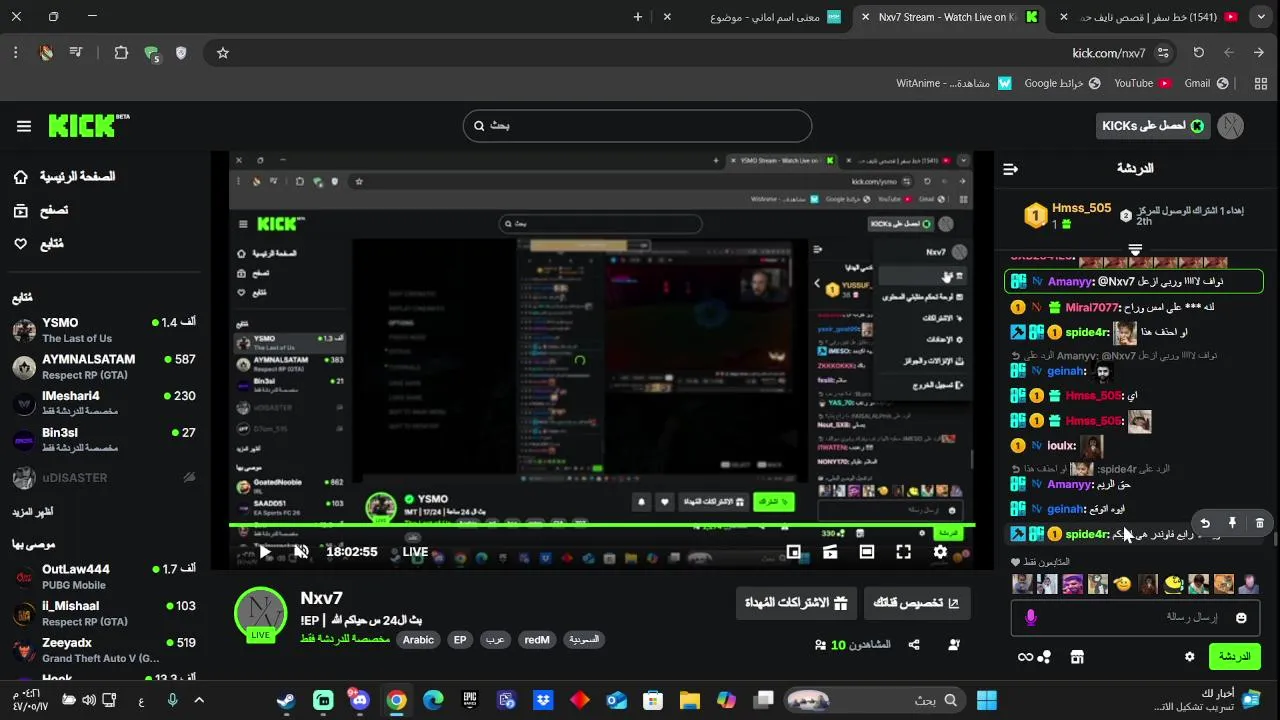The image size is (1280, 720).
Task: Open Zeeyadx recommended channel
Action: pos(104,650)
